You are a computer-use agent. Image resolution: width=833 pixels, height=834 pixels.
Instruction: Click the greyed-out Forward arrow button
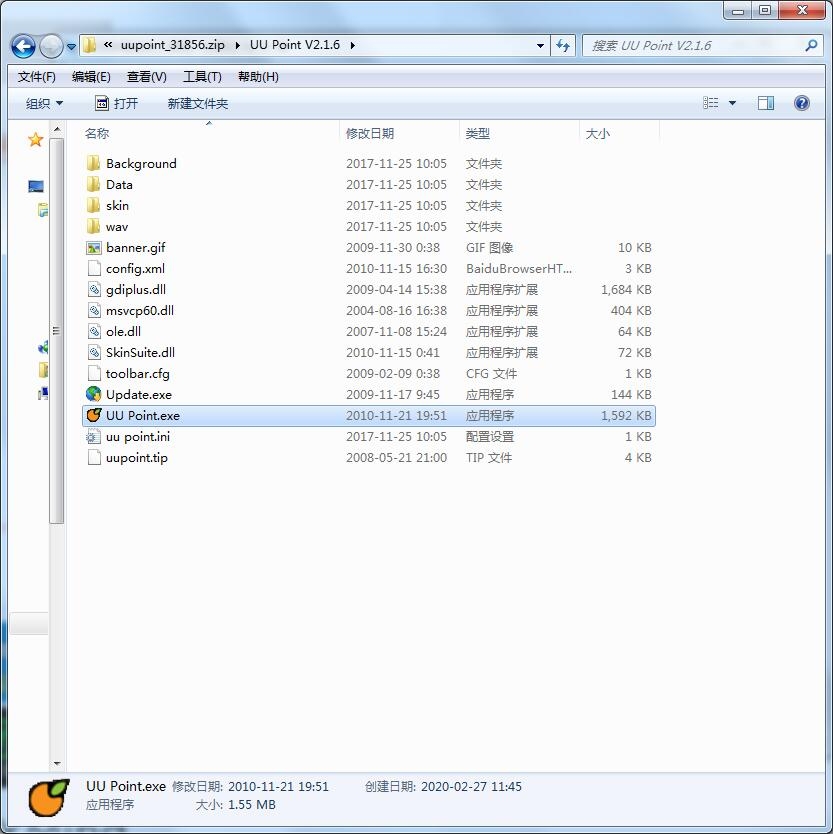(x=52, y=46)
